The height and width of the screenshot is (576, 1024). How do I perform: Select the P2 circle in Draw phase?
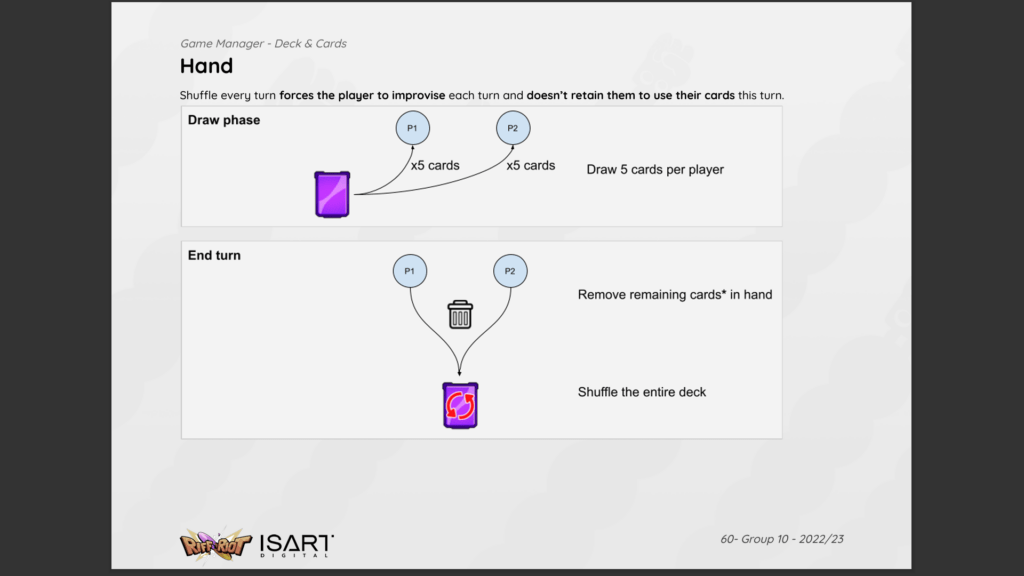pyautogui.click(x=513, y=128)
